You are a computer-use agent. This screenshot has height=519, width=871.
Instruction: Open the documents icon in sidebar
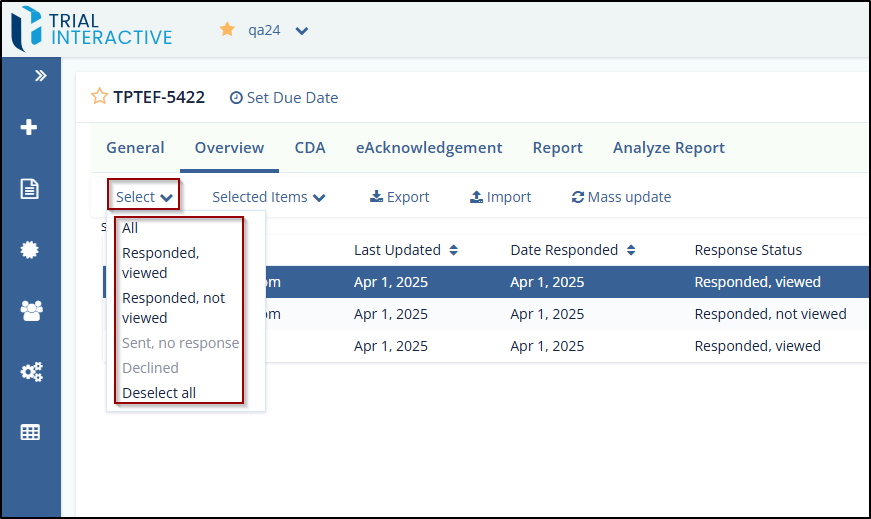30,189
